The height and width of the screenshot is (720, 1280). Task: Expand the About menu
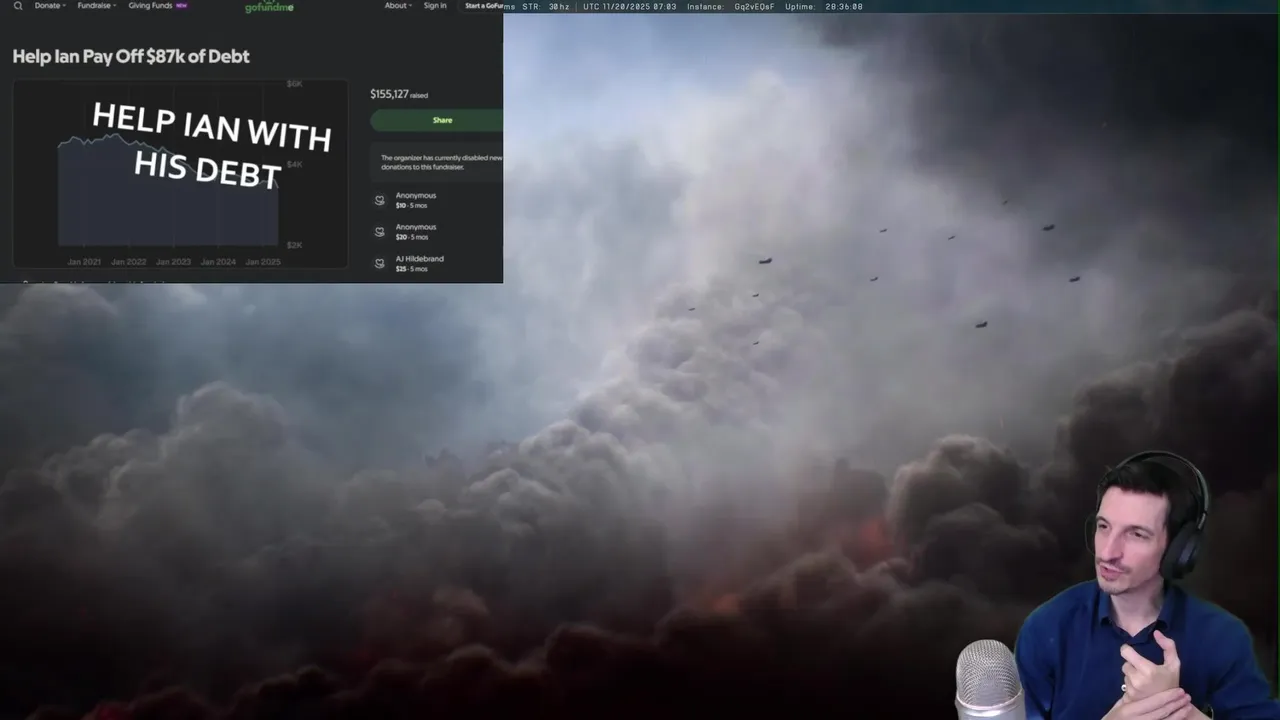(399, 6)
